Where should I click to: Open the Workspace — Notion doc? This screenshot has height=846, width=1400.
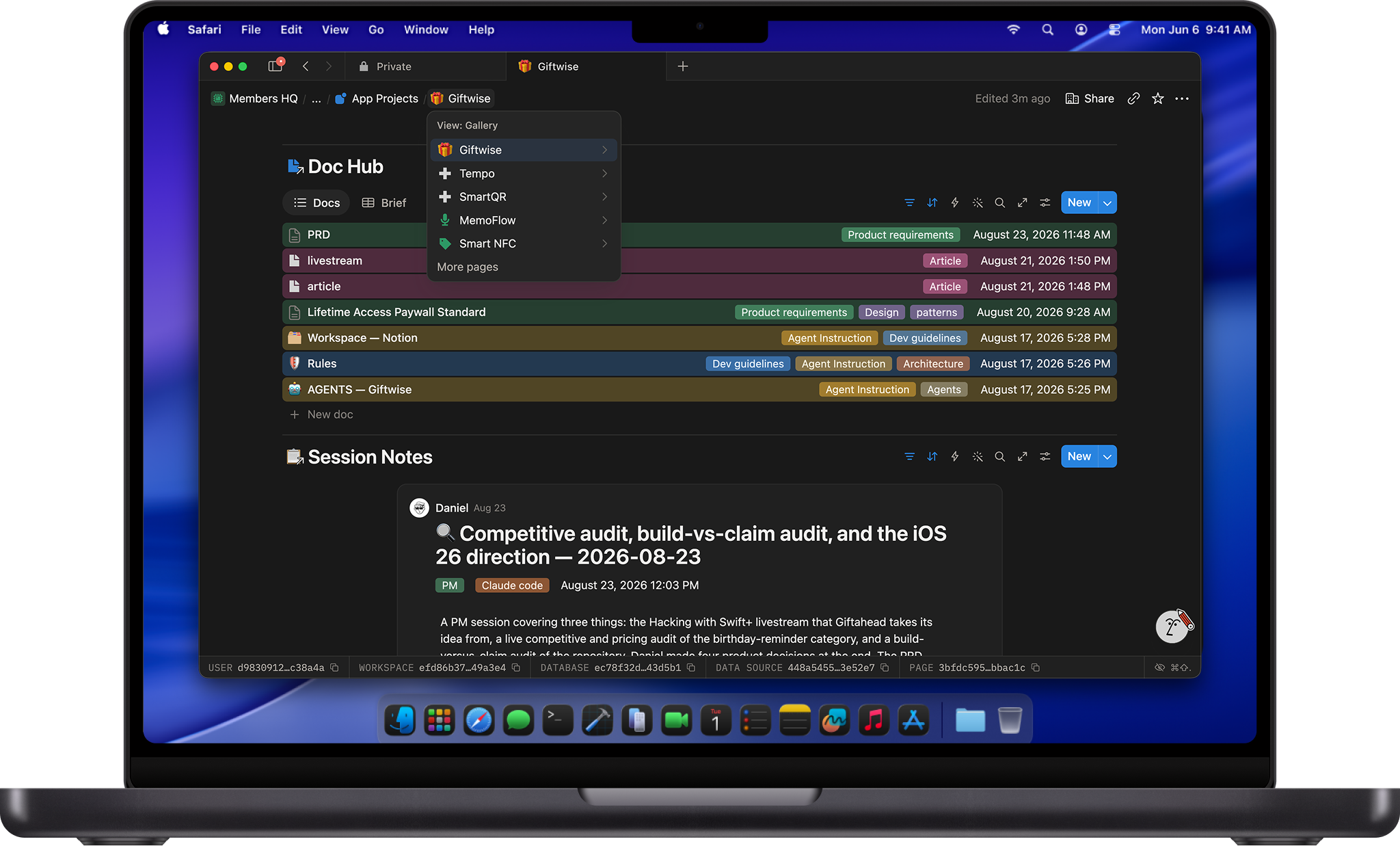(699, 338)
